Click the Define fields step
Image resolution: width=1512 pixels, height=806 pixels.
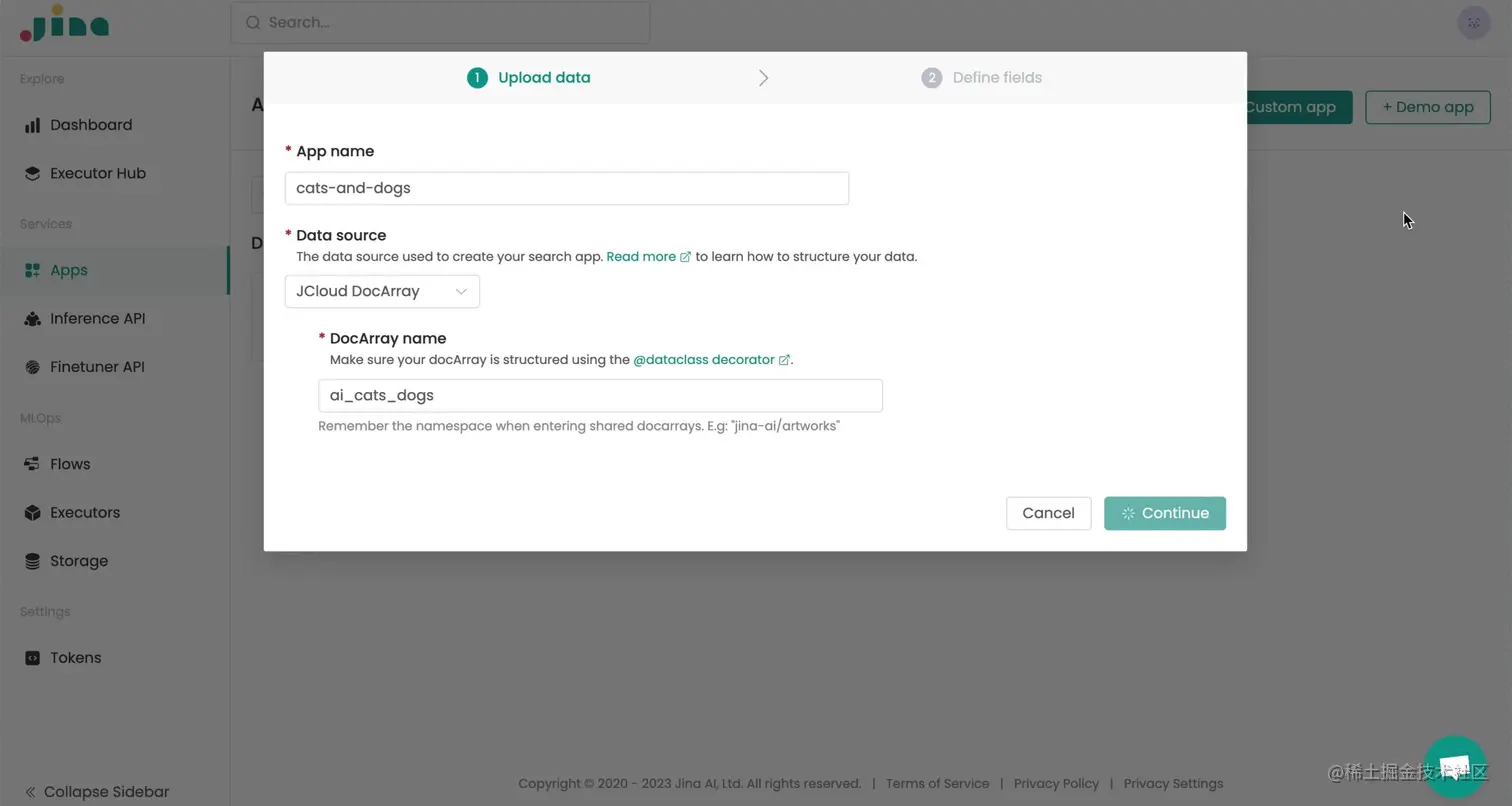[x=982, y=78]
